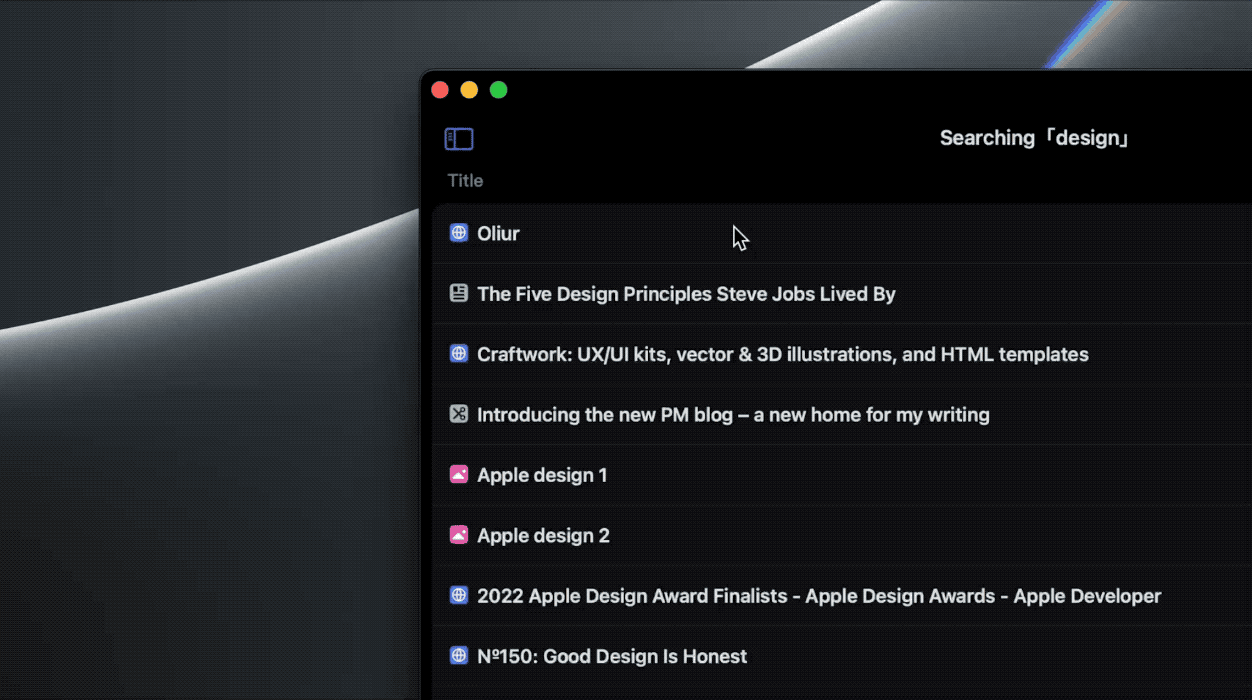Click the globe icon beside Nº150: Good Design Is Honest
Screen dimensions: 1252x700
[459, 656]
